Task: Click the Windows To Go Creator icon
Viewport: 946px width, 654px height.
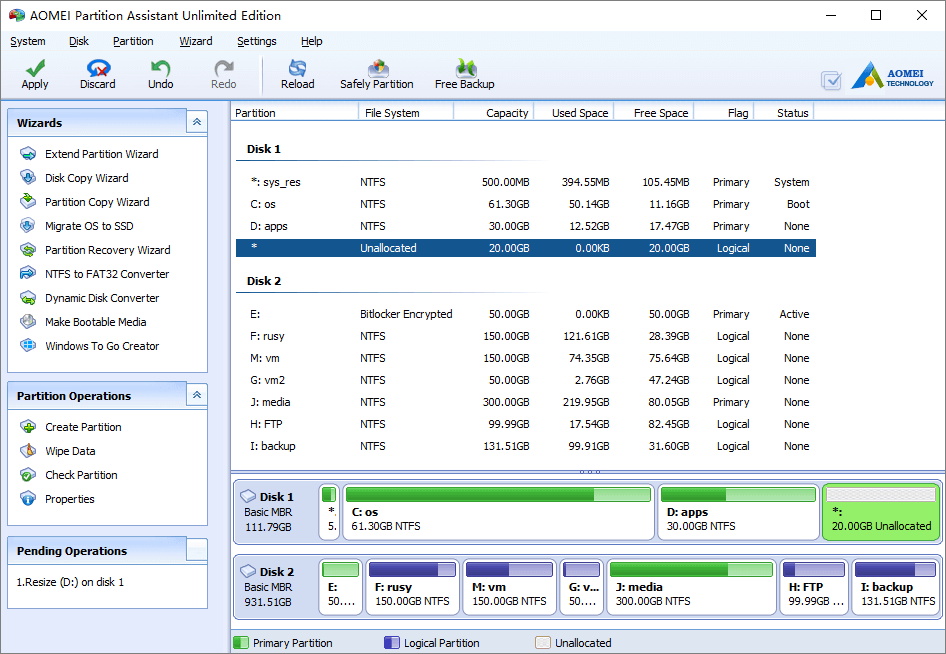Action: coord(28,346)
